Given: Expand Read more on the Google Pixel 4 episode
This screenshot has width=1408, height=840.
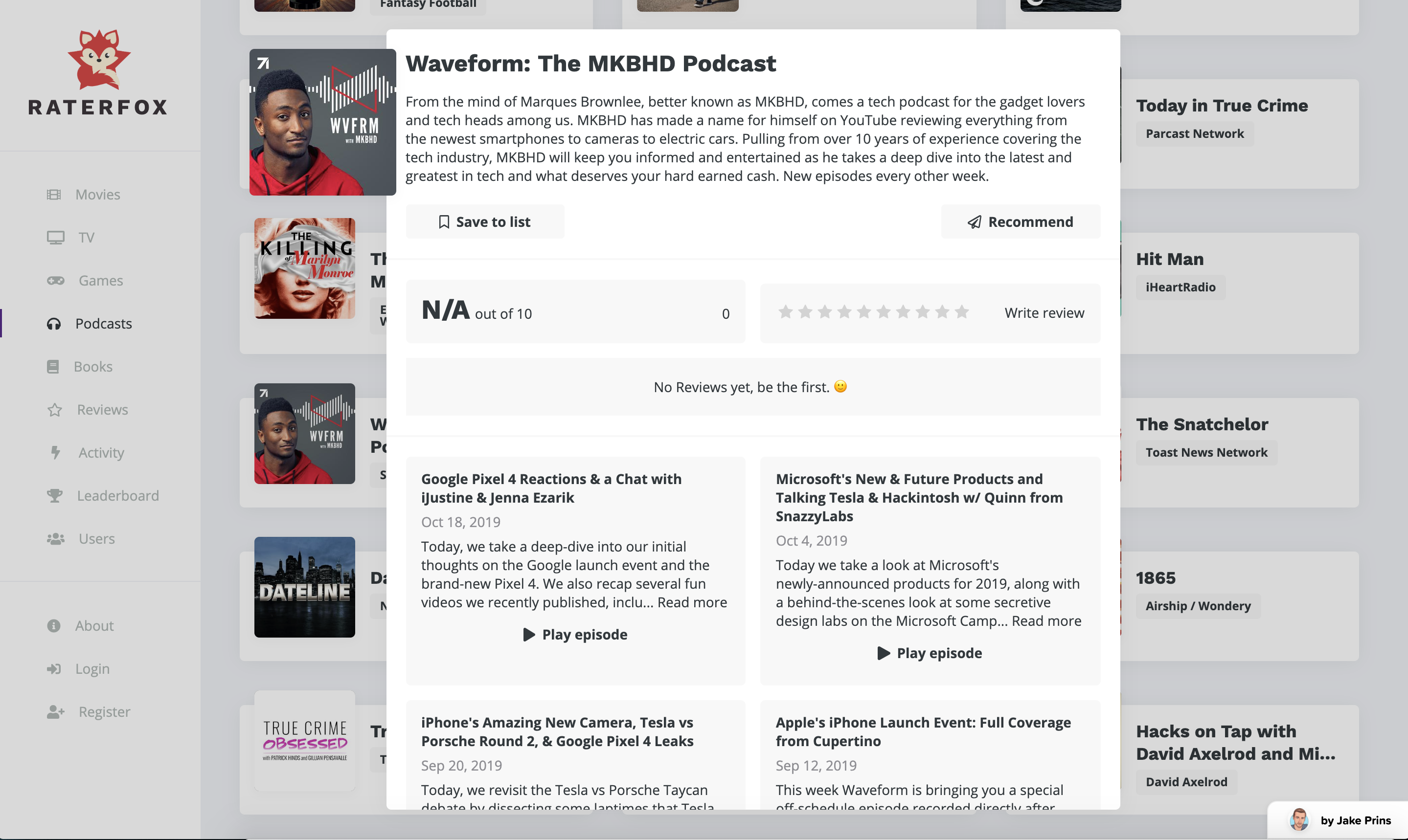Looking at the screenshot, I should (x=692, y=602).
